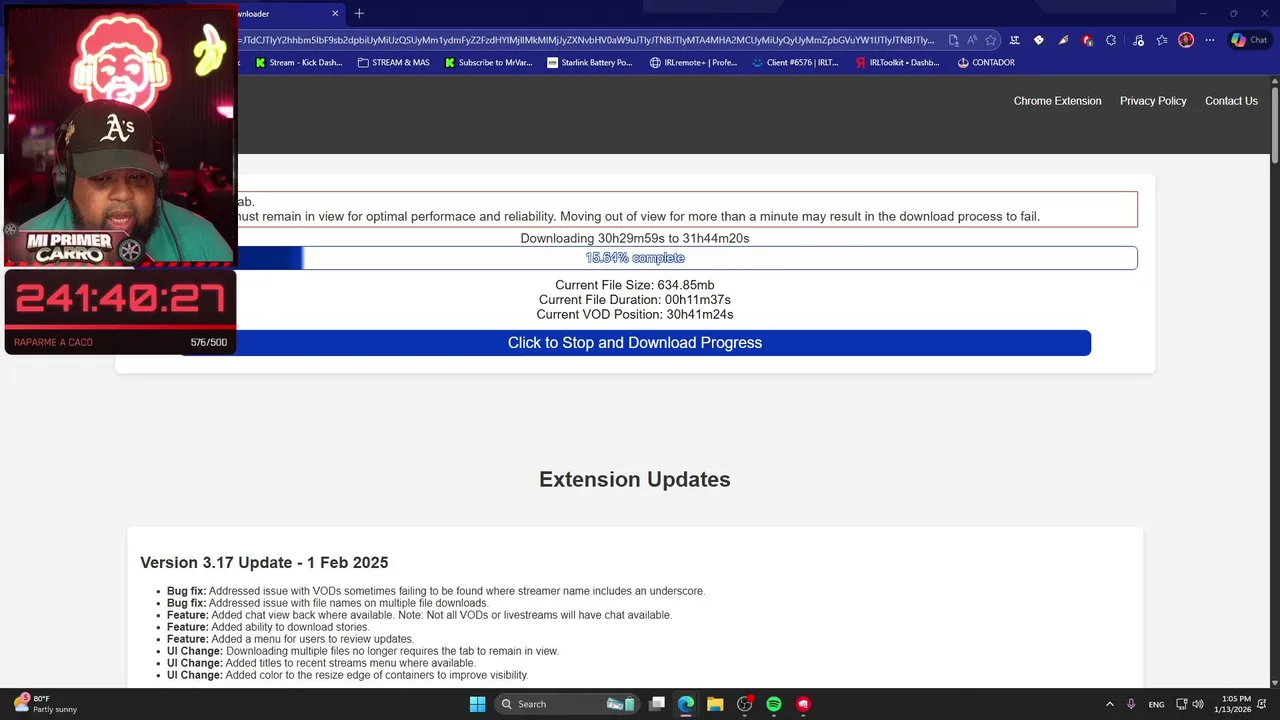Click the microphone tray icon
The width and height of the screenshot is (1280, 720).
1131,704
